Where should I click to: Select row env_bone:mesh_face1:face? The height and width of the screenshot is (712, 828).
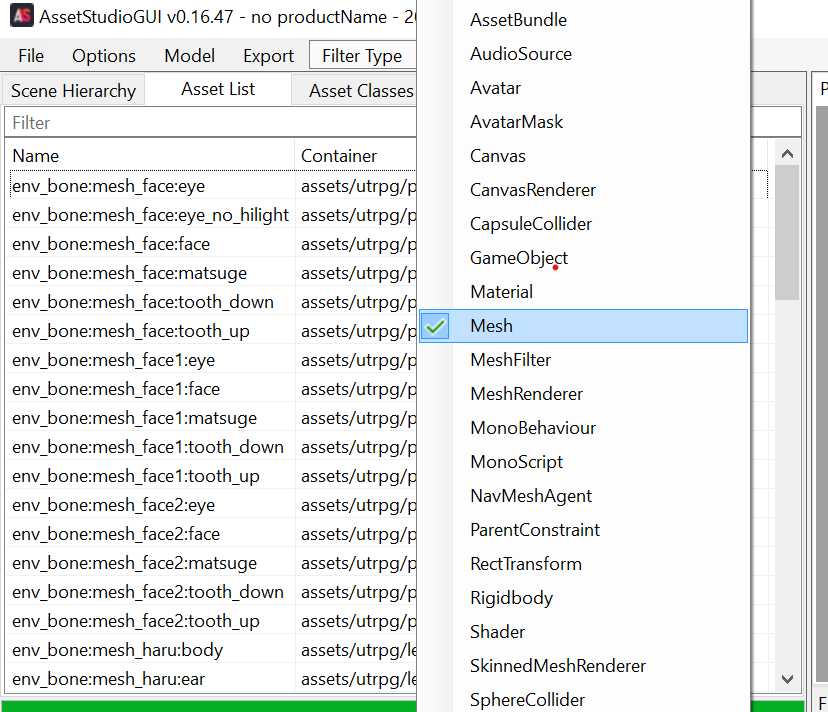(x=211, y=389)
